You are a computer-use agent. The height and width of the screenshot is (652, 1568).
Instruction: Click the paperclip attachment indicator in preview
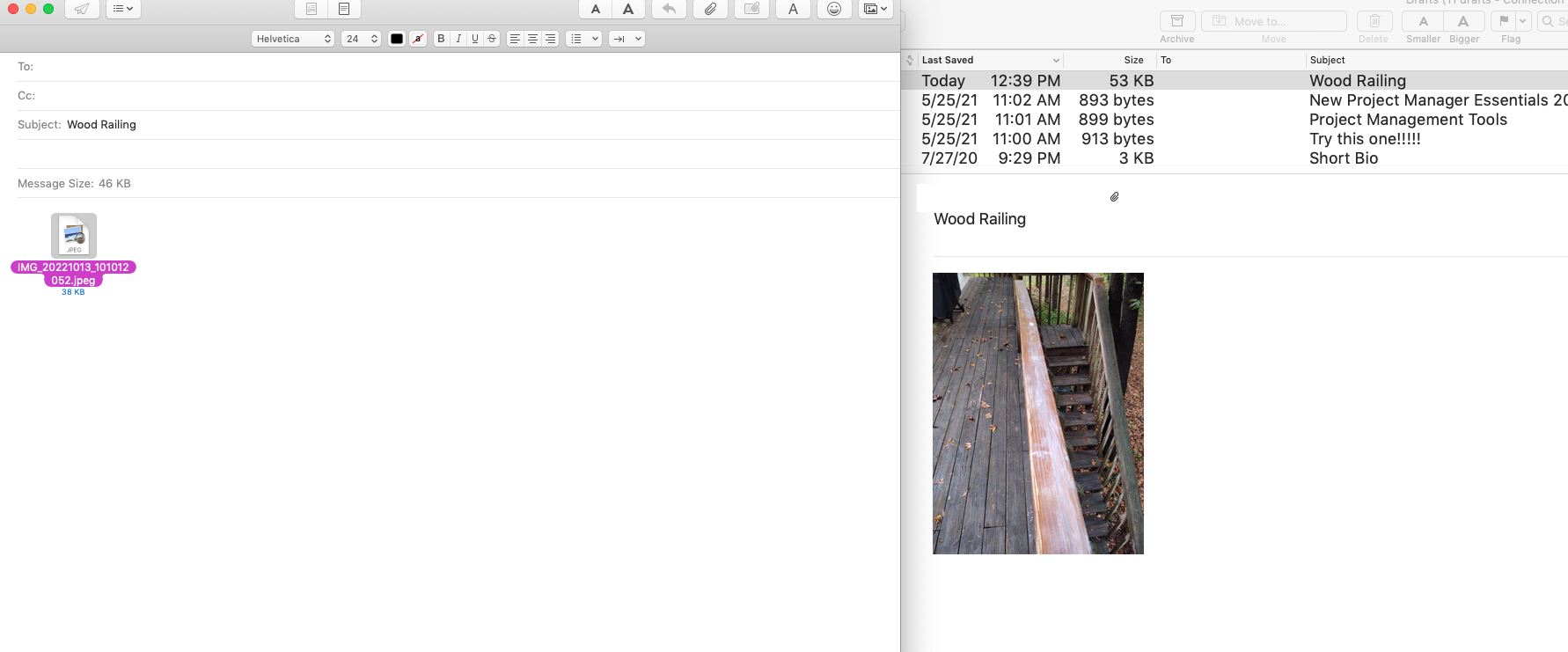1114,197
